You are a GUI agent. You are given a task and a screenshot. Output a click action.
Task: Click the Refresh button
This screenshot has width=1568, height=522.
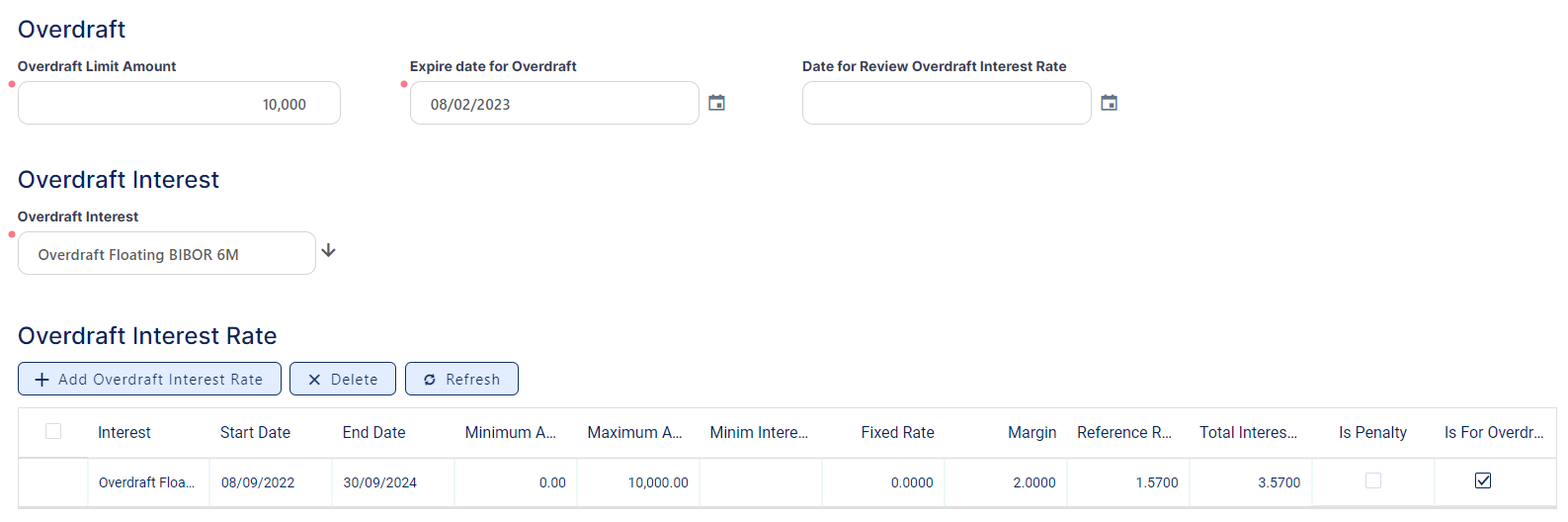461,379
